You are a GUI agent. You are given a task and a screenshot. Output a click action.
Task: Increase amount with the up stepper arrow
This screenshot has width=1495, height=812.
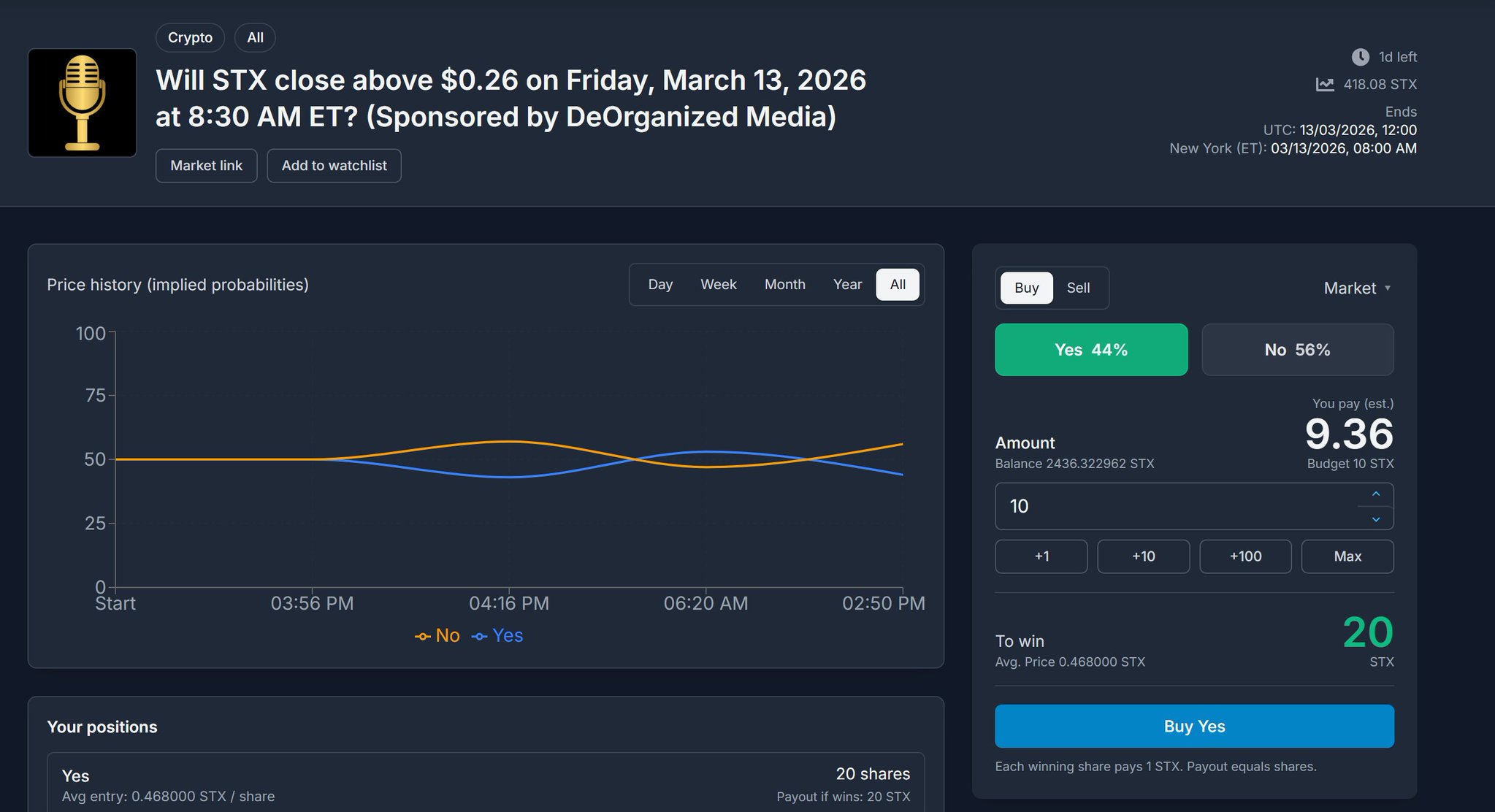coord(1375,494)
